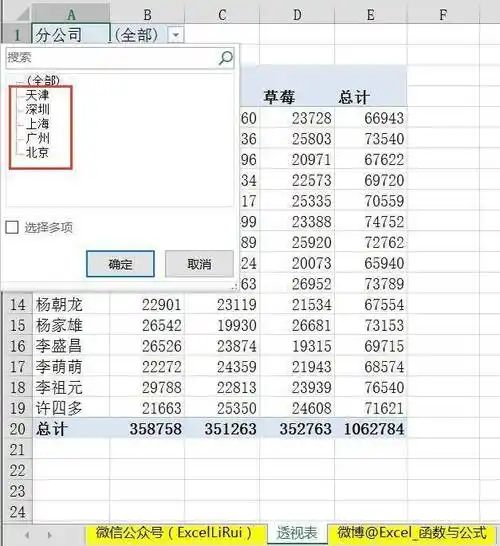Viewport: 500px width, 546px height.
Task: Focus the 搜索 input field
Action: tap(120, 58)
